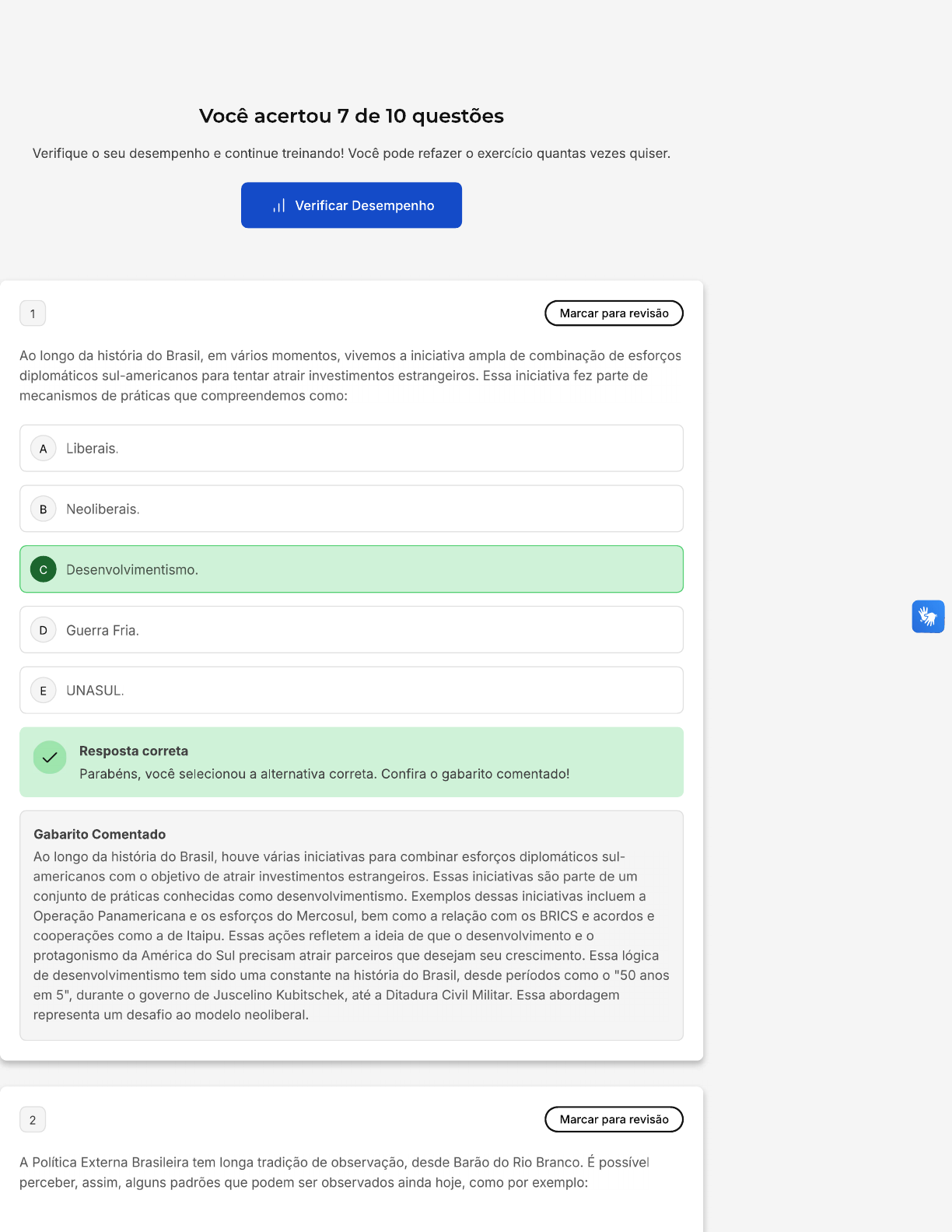Select option E circle for UNASUL
Image resolution: width=952 pixels, height=1232 pixels.
(44, 691)
